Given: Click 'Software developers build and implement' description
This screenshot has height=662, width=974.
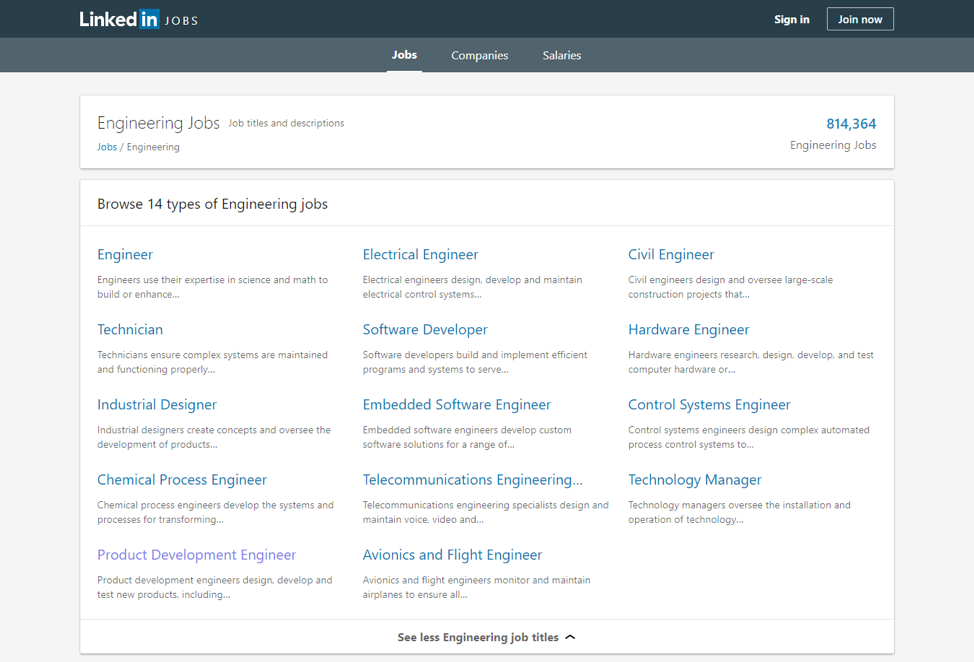Looking at the screenshot, I should click(475, 362).
